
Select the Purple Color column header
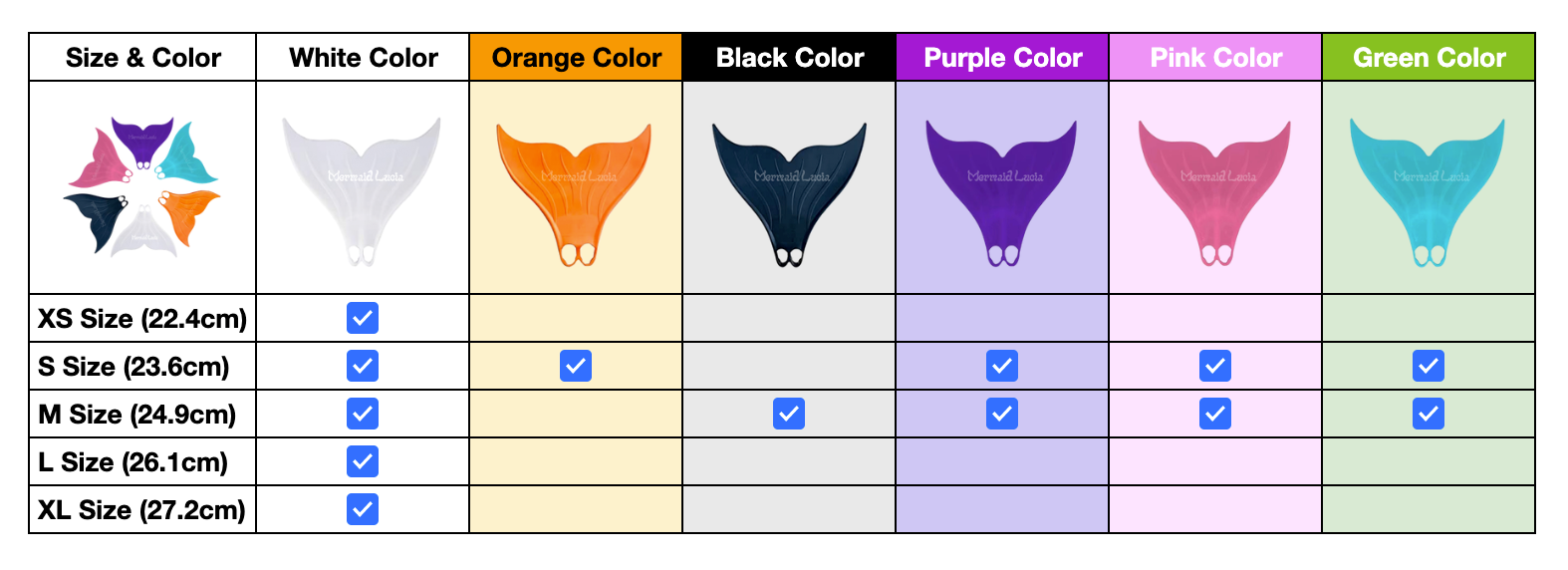point(1002,58)
